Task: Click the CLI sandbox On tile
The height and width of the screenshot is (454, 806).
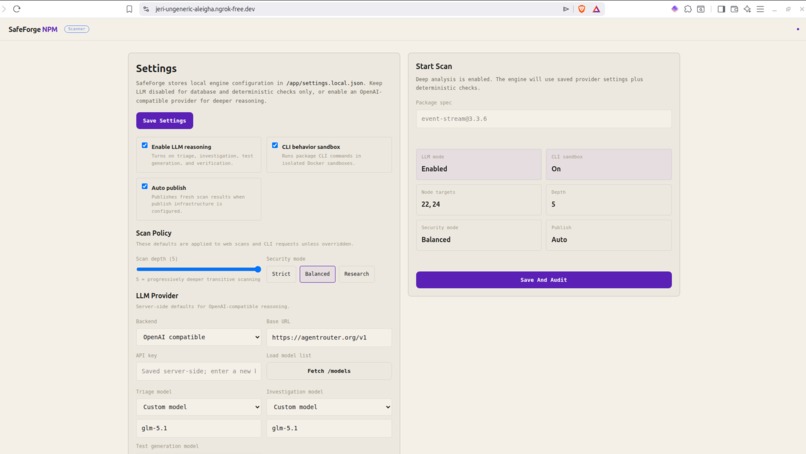Action: click(x=609, y=164)
